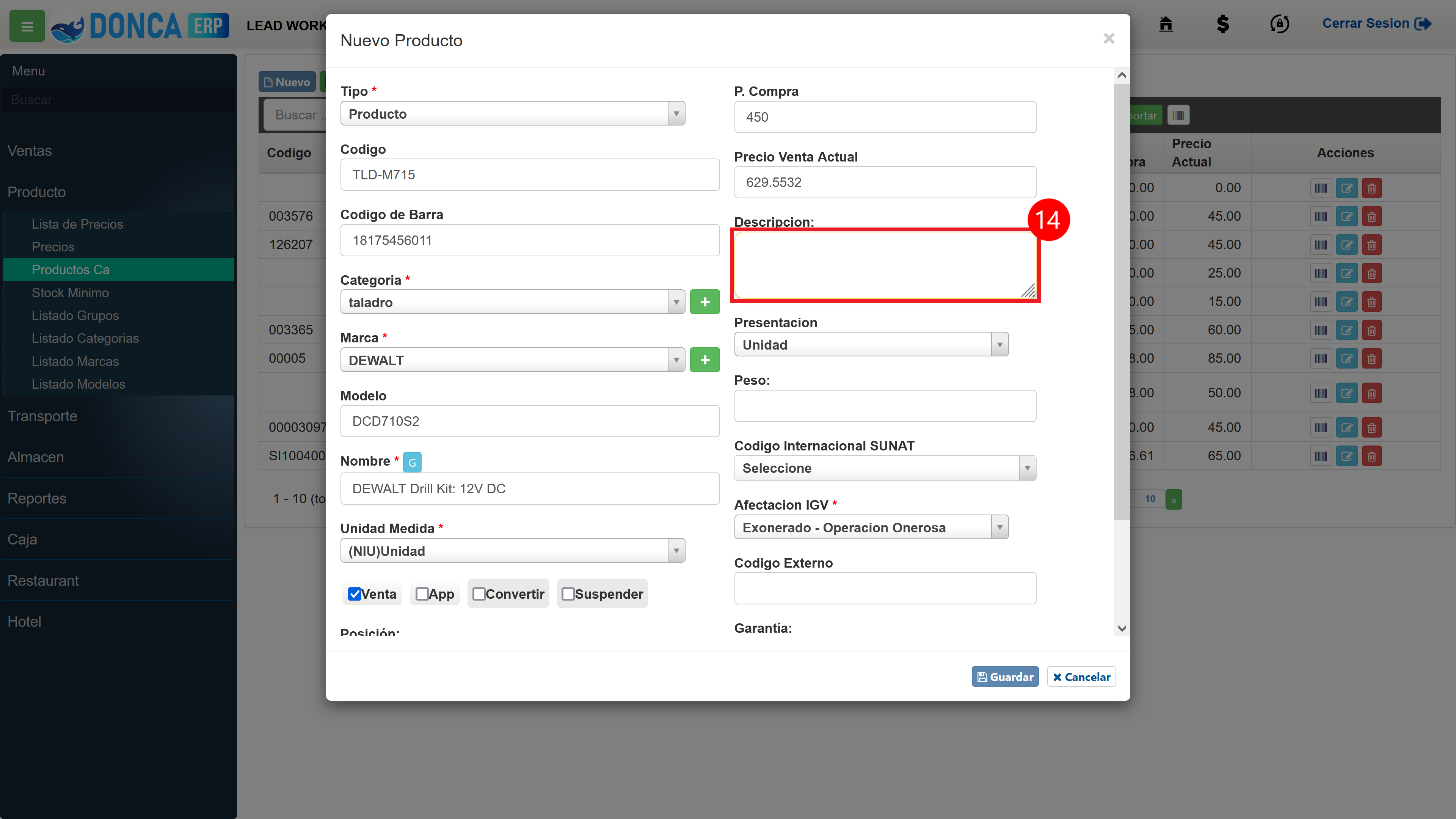Viewport: 1456px width, 819px height.
Task: Check the Suspender checkbox
Action: click(x=568, y=594)
